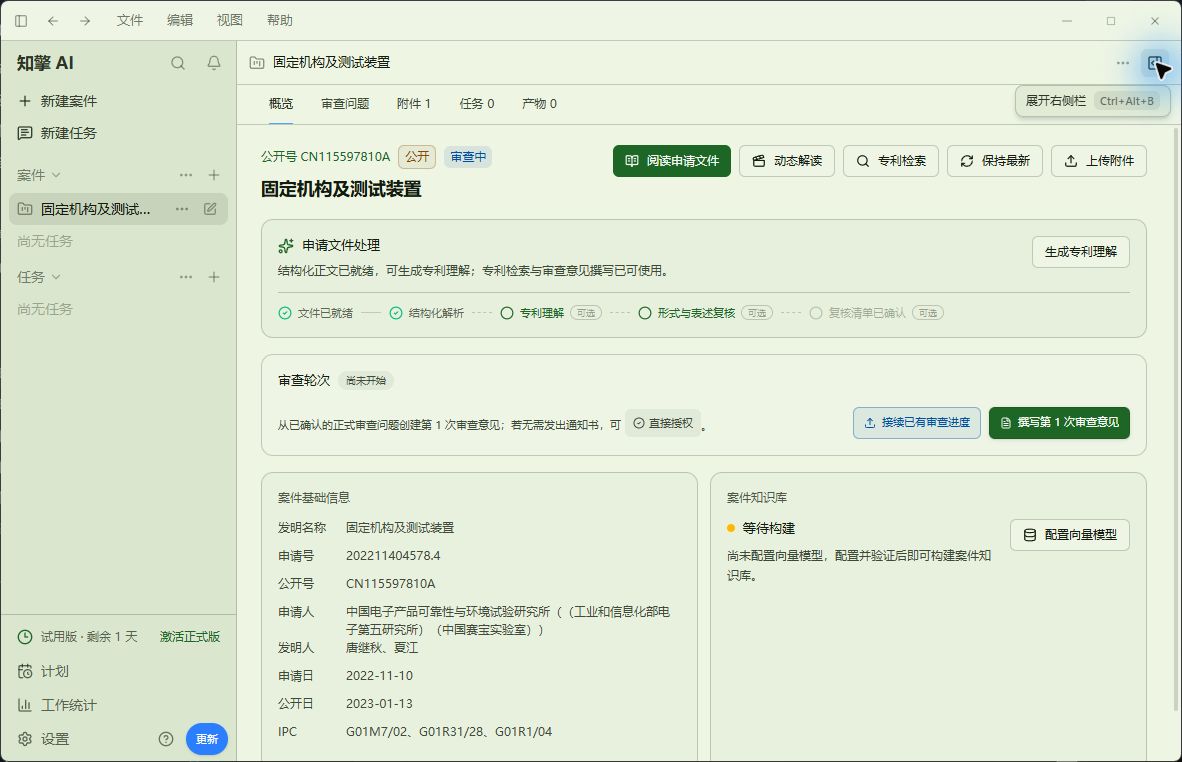Open the search icon in sidebar
Screen dimensions: 1182x762
pos(178,63)
